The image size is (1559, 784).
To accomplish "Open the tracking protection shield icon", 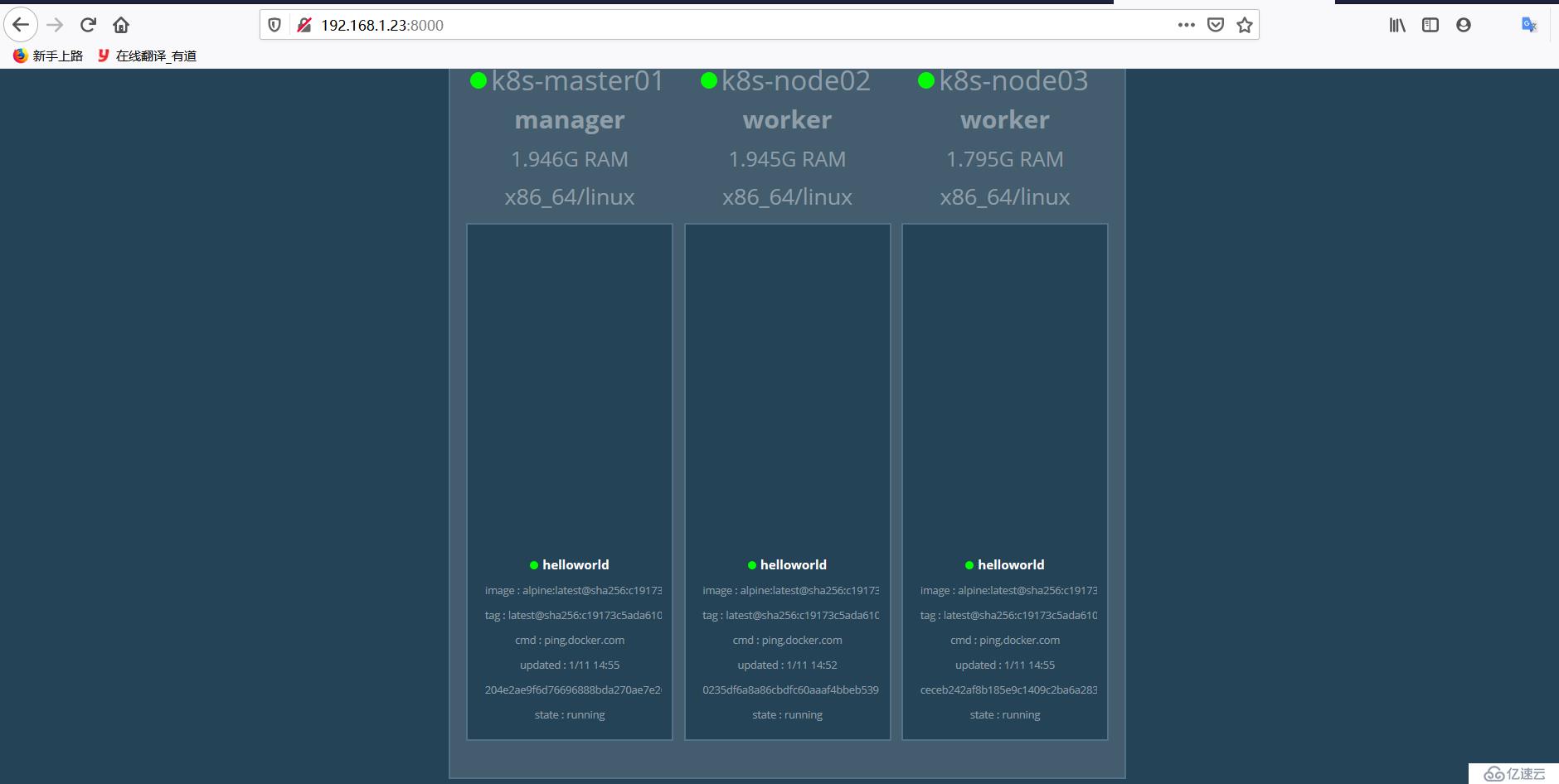I will pos(274,25).
